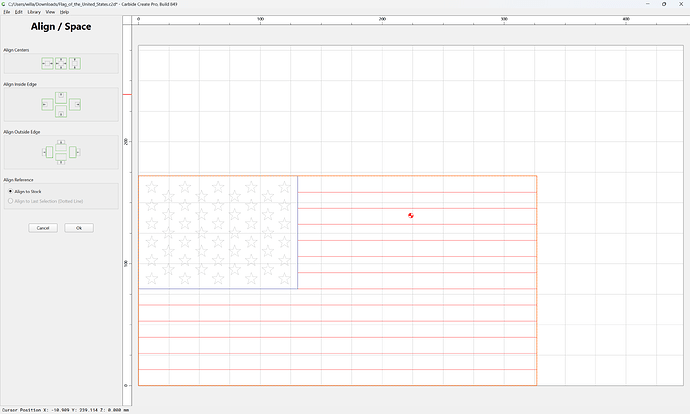Open the Help menu

pyautogui.click(x=64, y=12)
